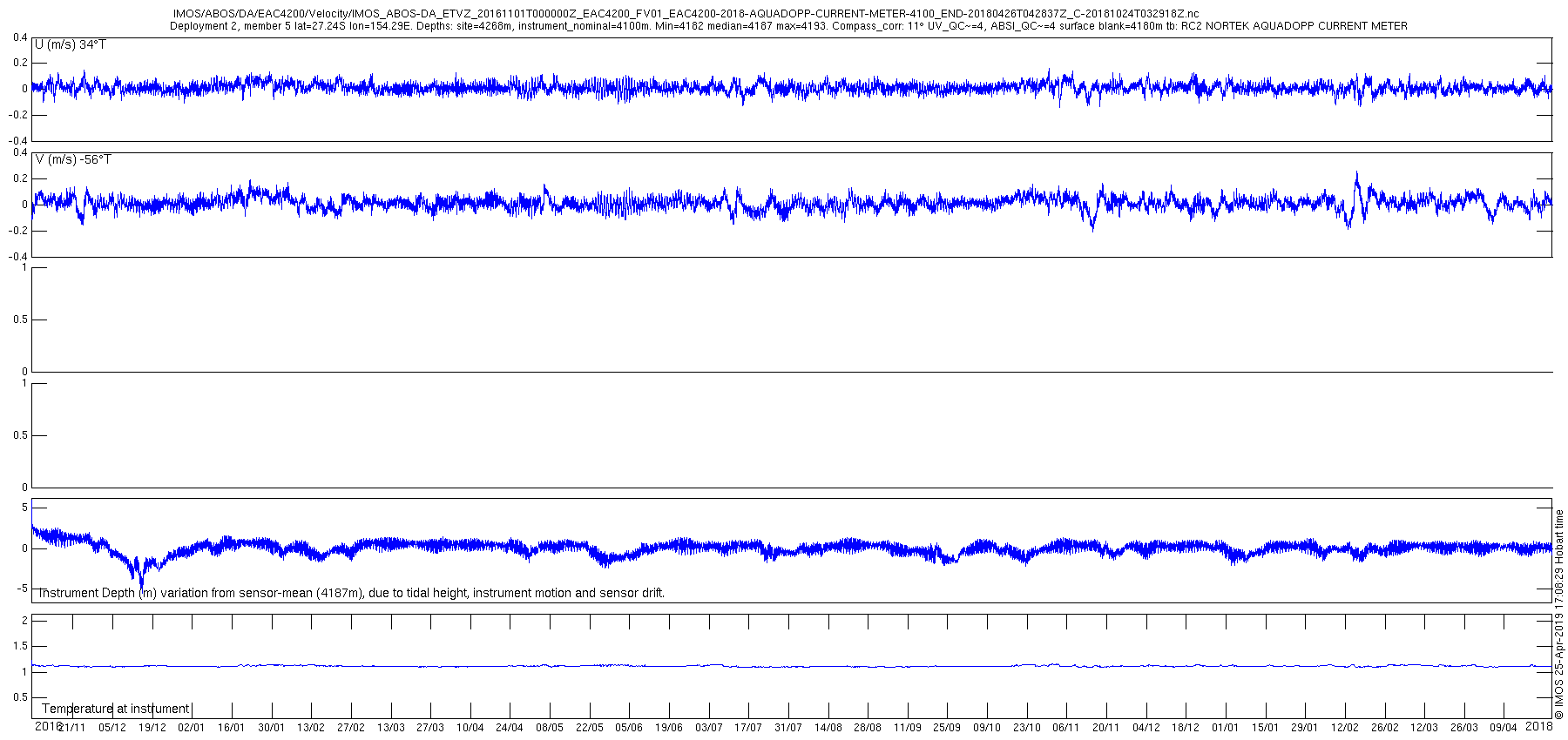
Task: Click the '-0.4' bottom tick of V panel
Action: [18, 257]
